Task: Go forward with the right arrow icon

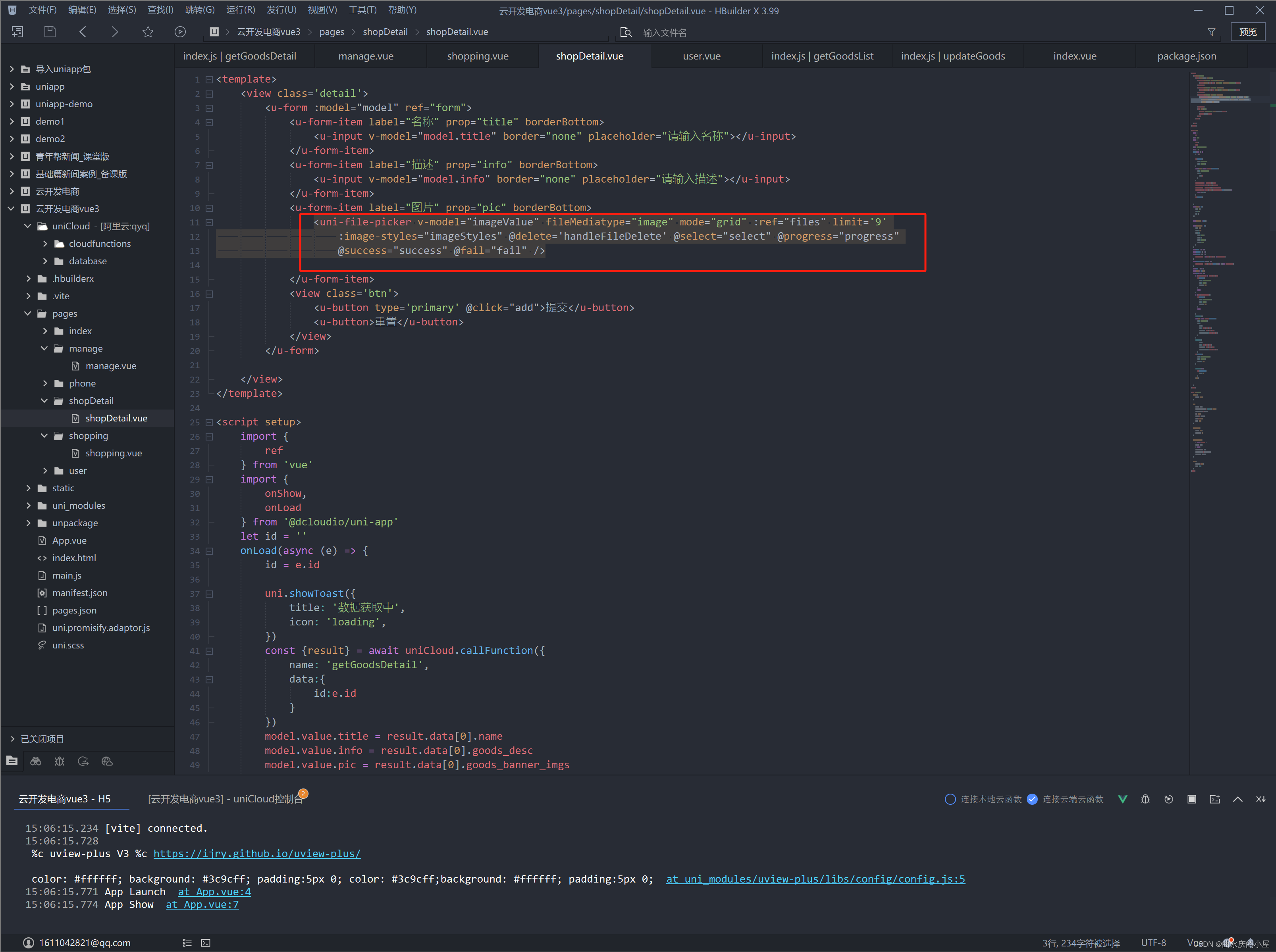Action: pyautogui.click(x=115, y=32)
